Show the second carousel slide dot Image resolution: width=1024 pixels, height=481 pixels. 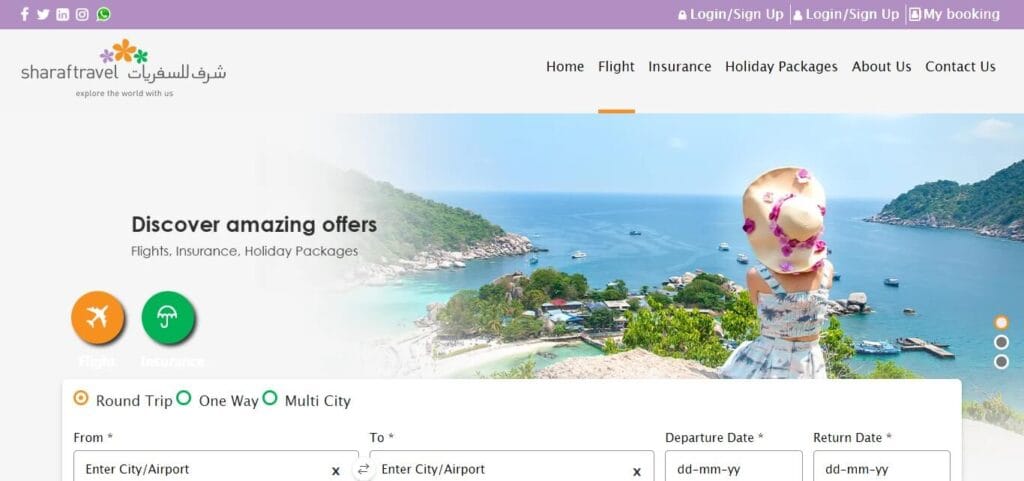[x=1001, y=343]
